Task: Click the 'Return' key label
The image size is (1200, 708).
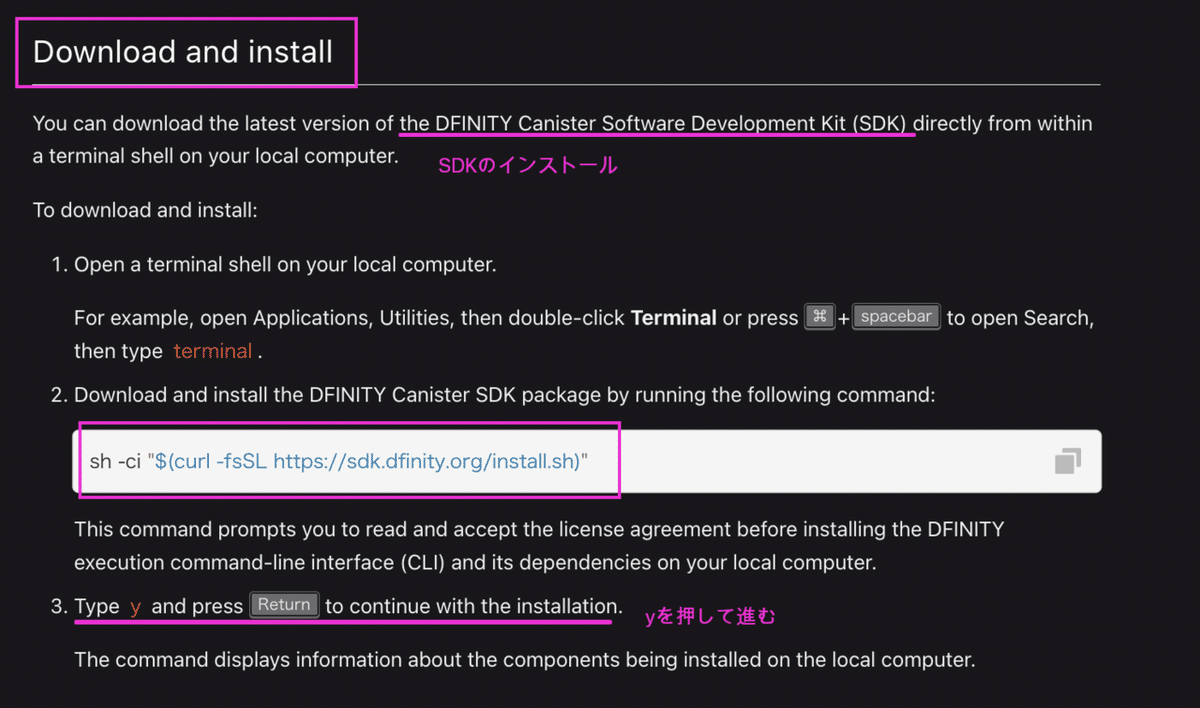Action: click(x=284, y=605)
